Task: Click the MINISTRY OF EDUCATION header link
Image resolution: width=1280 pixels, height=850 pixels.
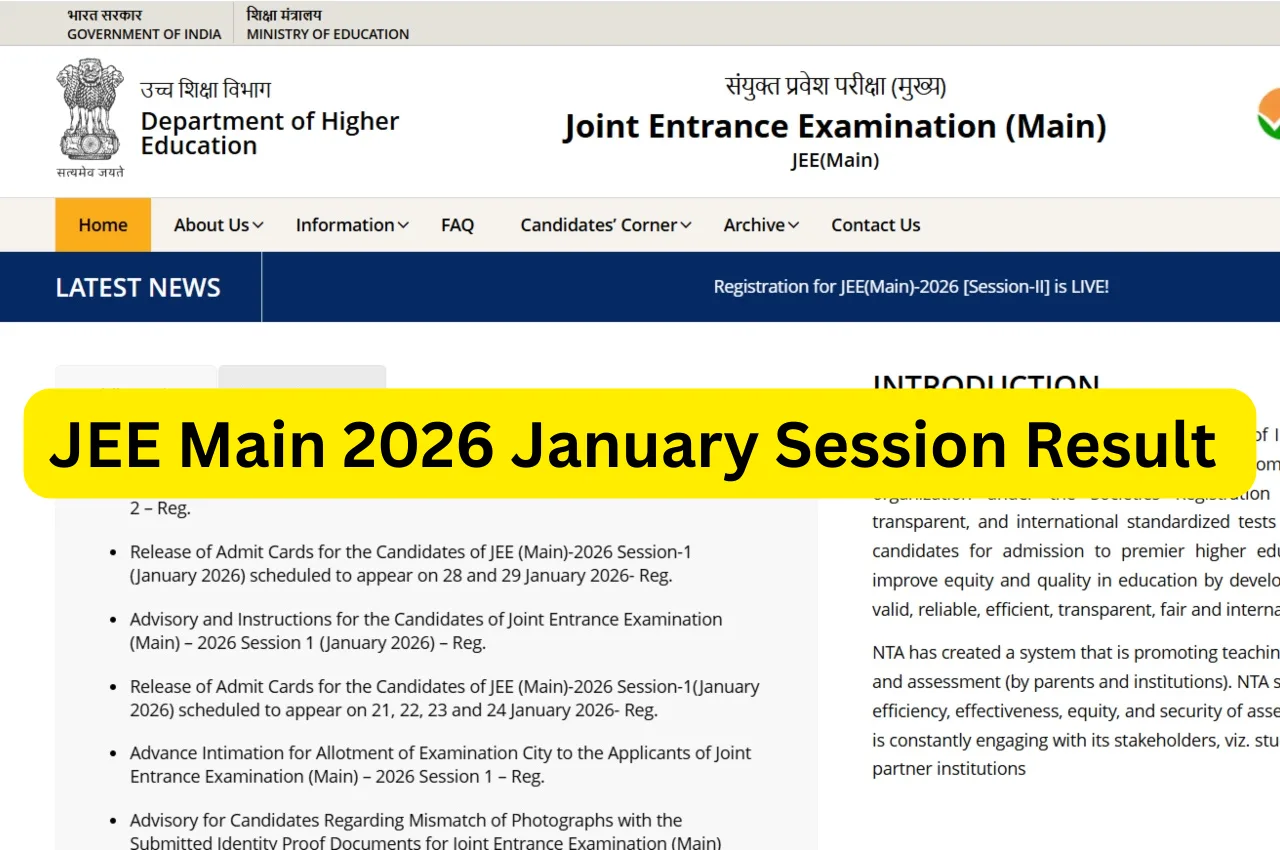Action: 327,24
